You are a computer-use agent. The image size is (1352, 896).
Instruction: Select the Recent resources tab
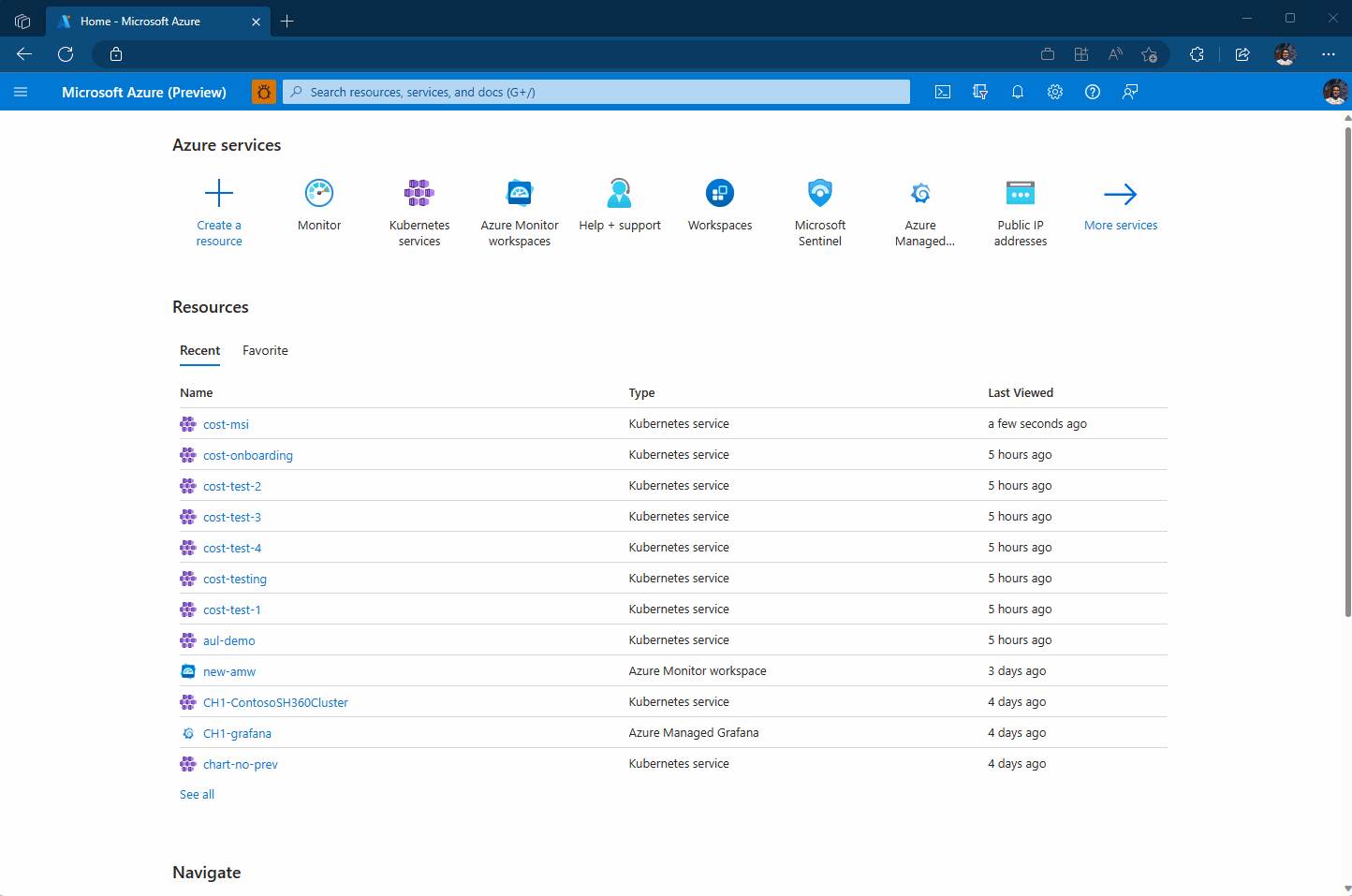pos(199,351)
